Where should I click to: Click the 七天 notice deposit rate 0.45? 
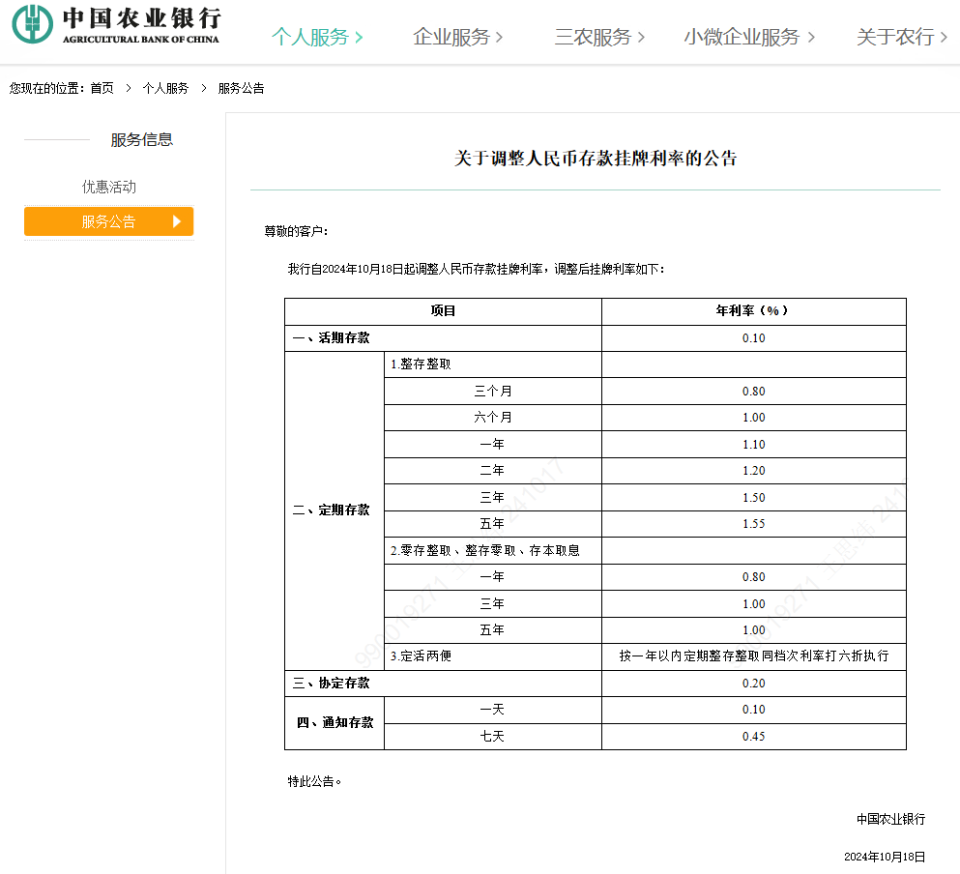753,737
